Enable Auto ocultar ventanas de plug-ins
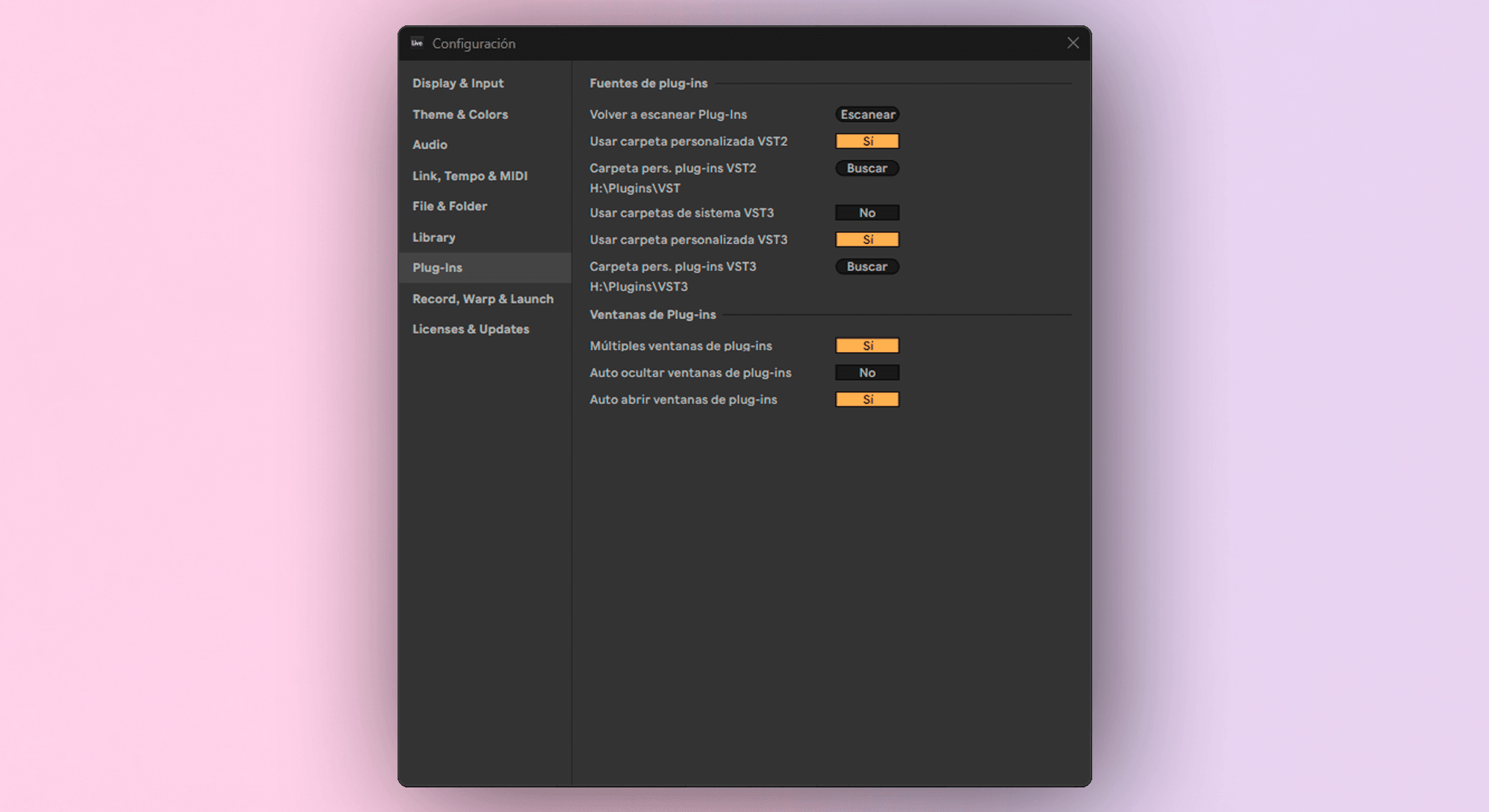The width and height of the screenshot is (1489, 812). 867,373
